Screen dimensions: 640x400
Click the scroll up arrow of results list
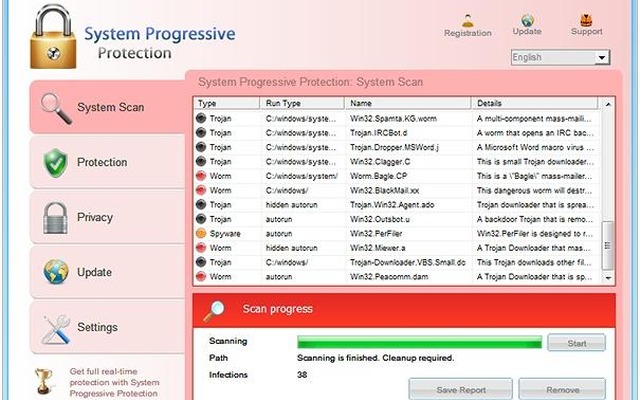tap(608, 104)
